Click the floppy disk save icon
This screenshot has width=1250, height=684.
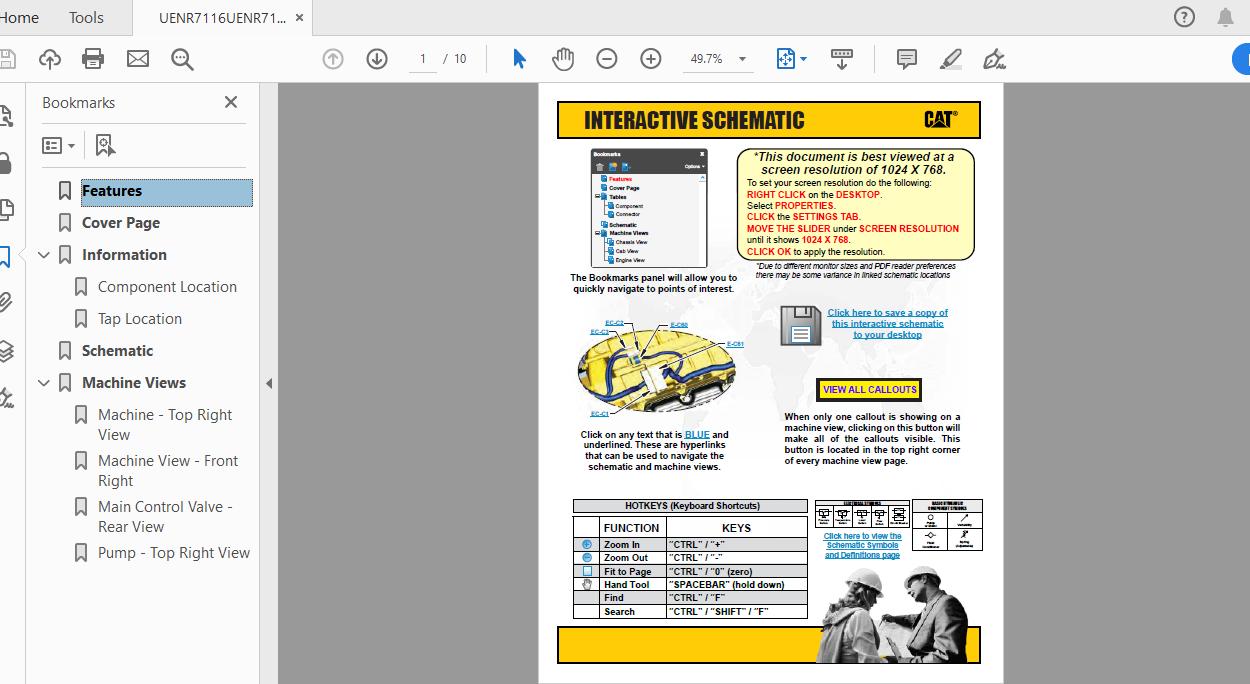pyautogui.click(x=800, y=326)
